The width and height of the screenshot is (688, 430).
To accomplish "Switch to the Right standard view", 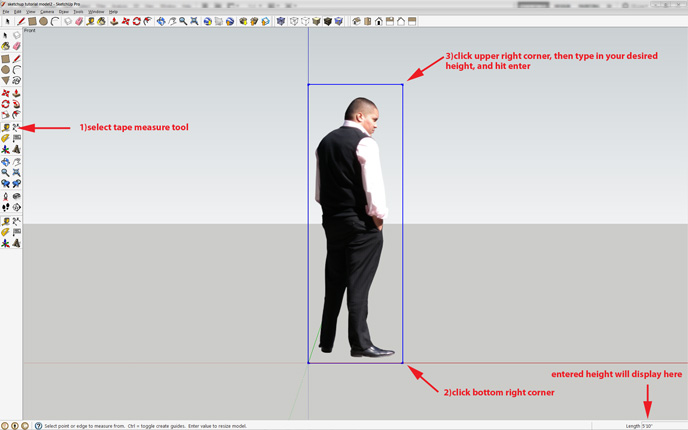I will 390,21.
